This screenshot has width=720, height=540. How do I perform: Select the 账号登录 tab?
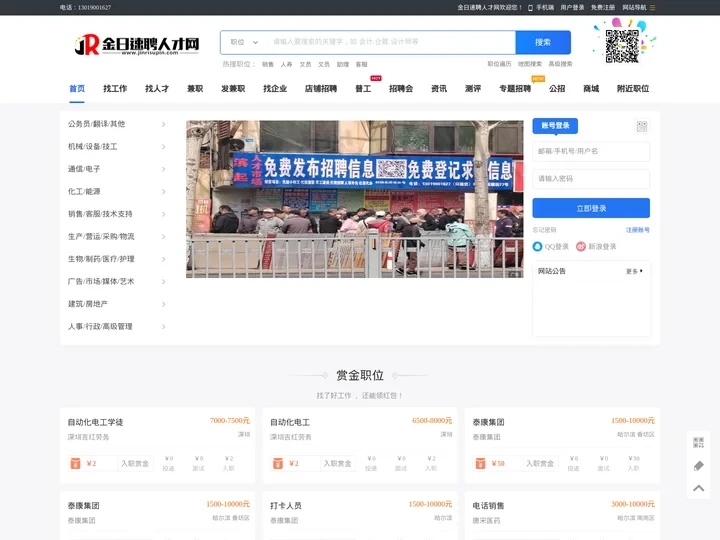555,126
